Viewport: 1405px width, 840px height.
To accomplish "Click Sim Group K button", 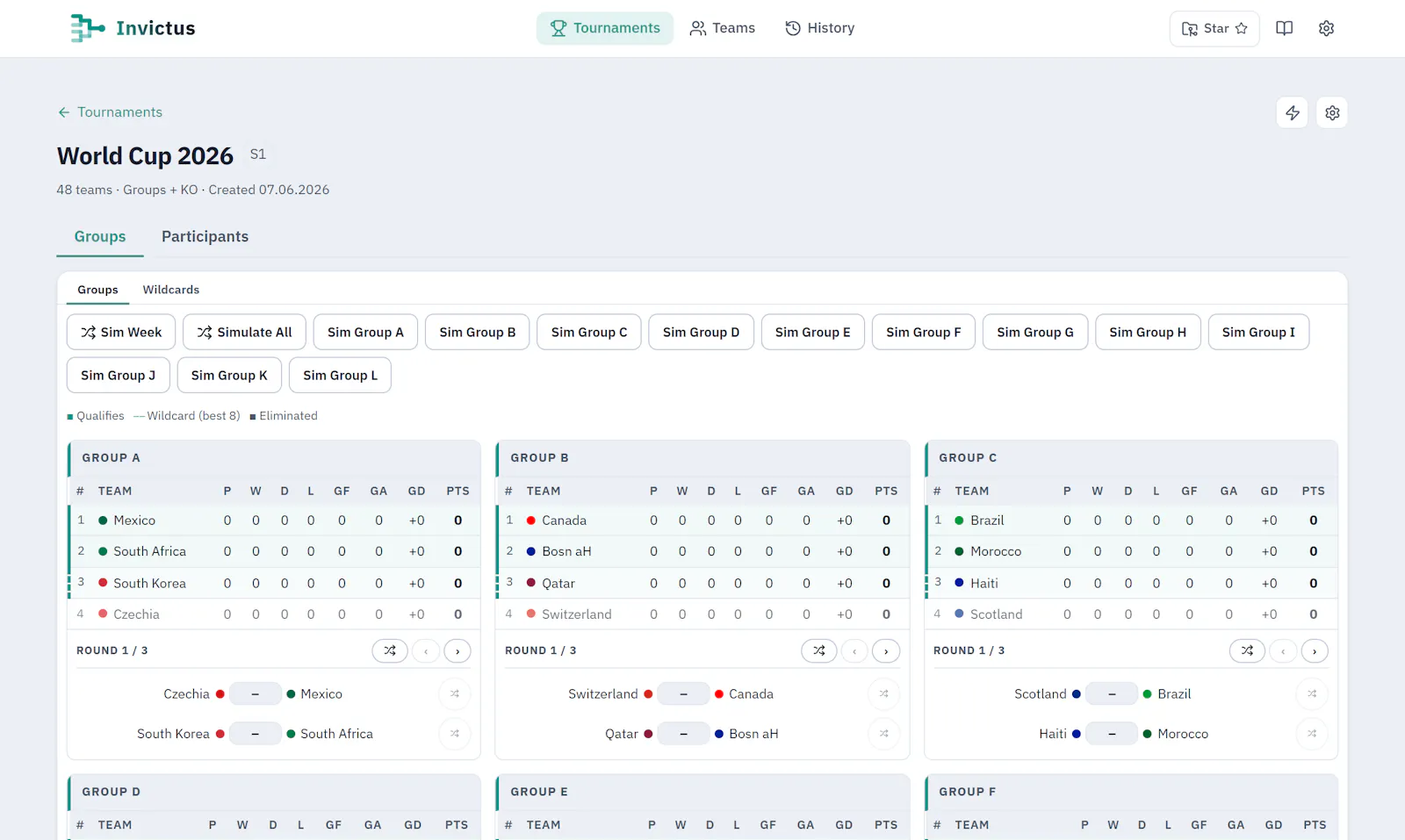I will [x=229, y=376].
